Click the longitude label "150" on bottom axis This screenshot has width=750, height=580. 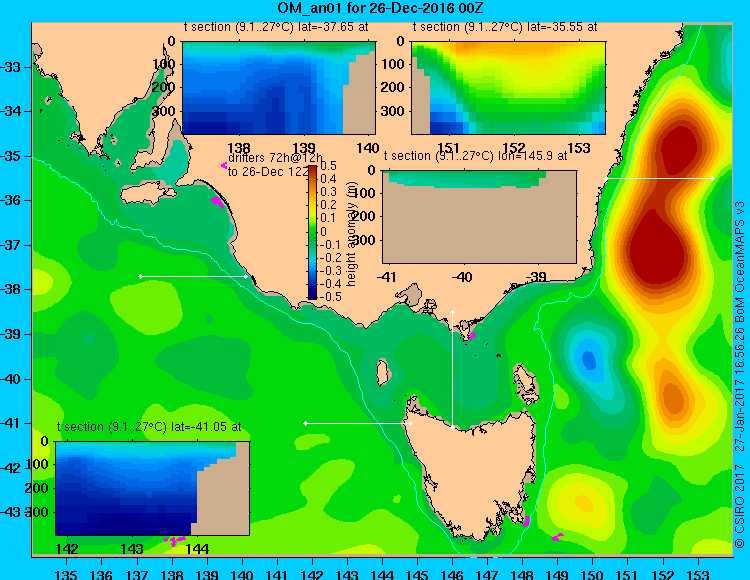[x=593, y=574]
